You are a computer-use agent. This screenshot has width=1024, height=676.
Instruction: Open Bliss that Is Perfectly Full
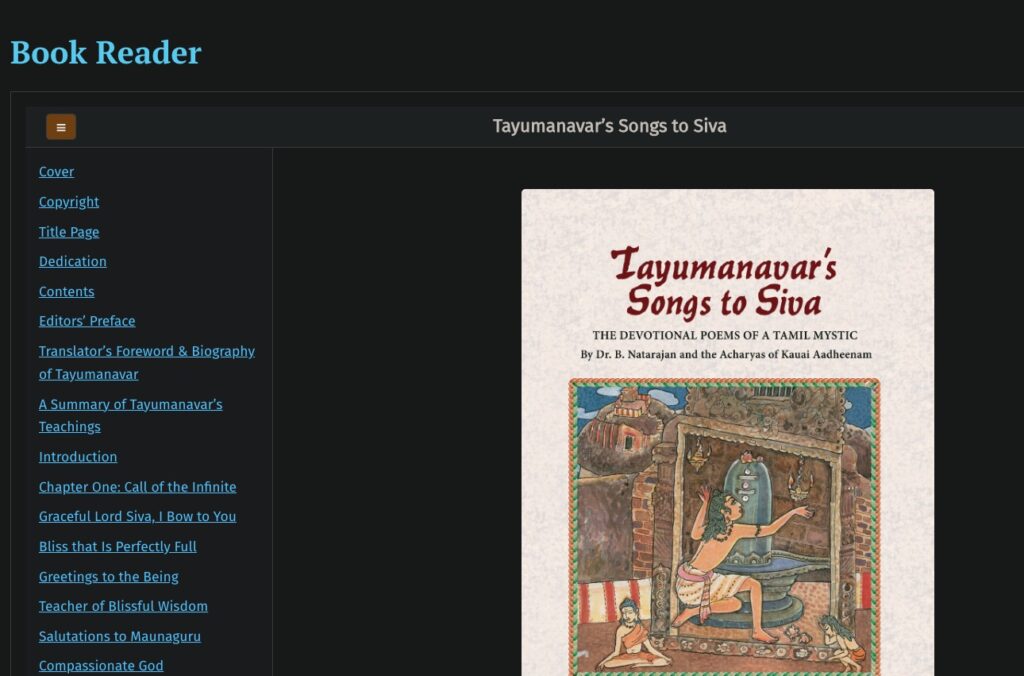click(x=117, y=547)
